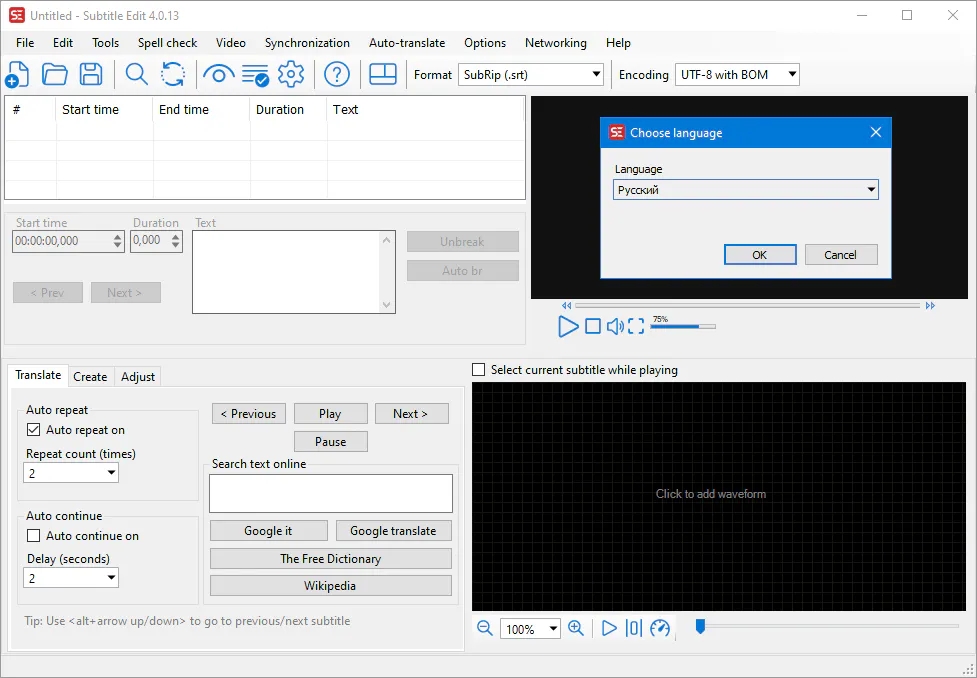This screenshot has width=977, height=678.
Task: Launch Spell check toolbar icon
Action: click(x=255, y=74)
